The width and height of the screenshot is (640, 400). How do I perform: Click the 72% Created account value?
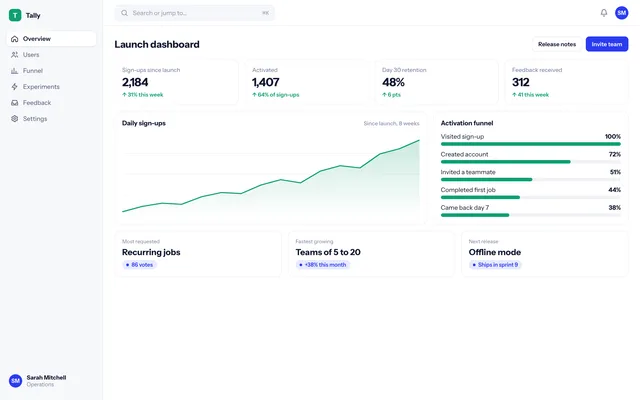615,154
